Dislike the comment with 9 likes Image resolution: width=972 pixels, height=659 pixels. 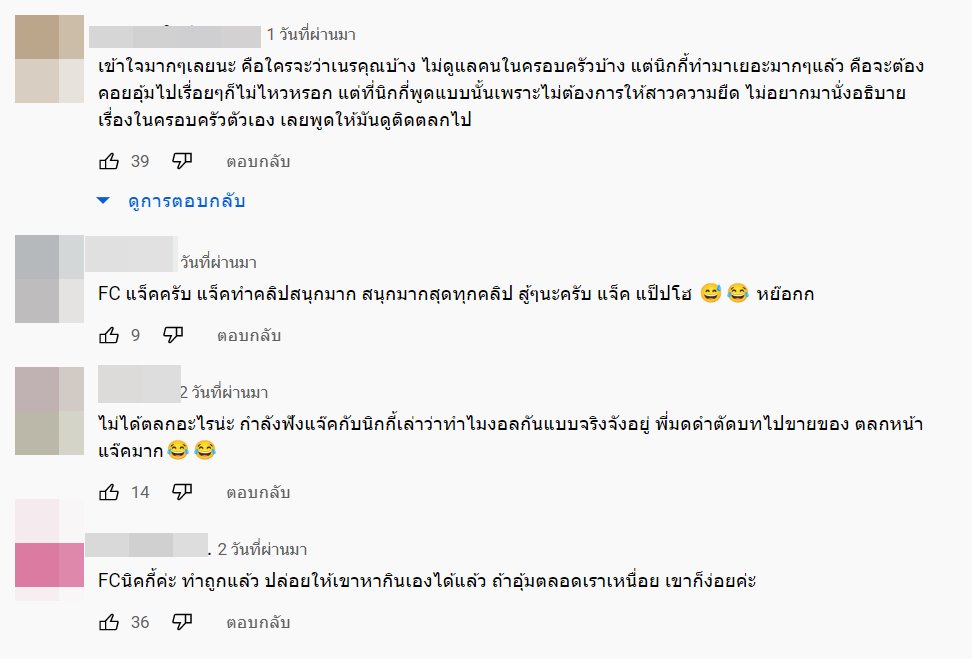click(x=173, y=335)
